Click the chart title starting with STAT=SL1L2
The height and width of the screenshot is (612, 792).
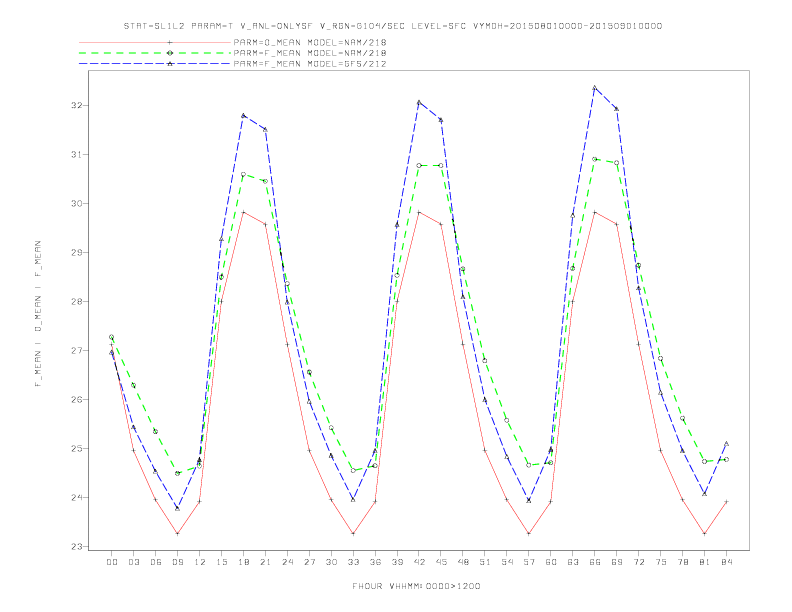point(393,26)
